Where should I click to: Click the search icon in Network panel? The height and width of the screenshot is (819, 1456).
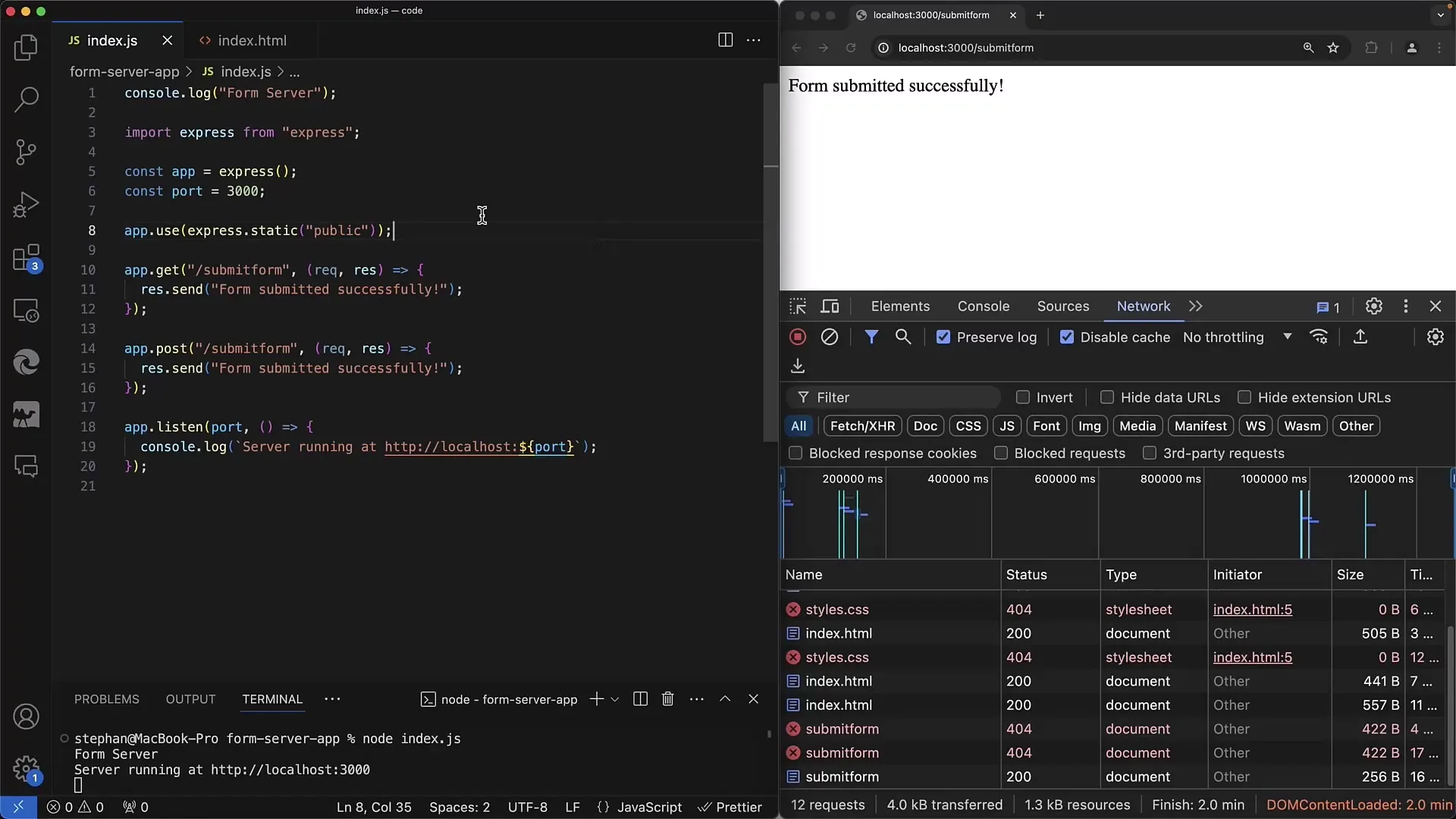tap(903, 337)
